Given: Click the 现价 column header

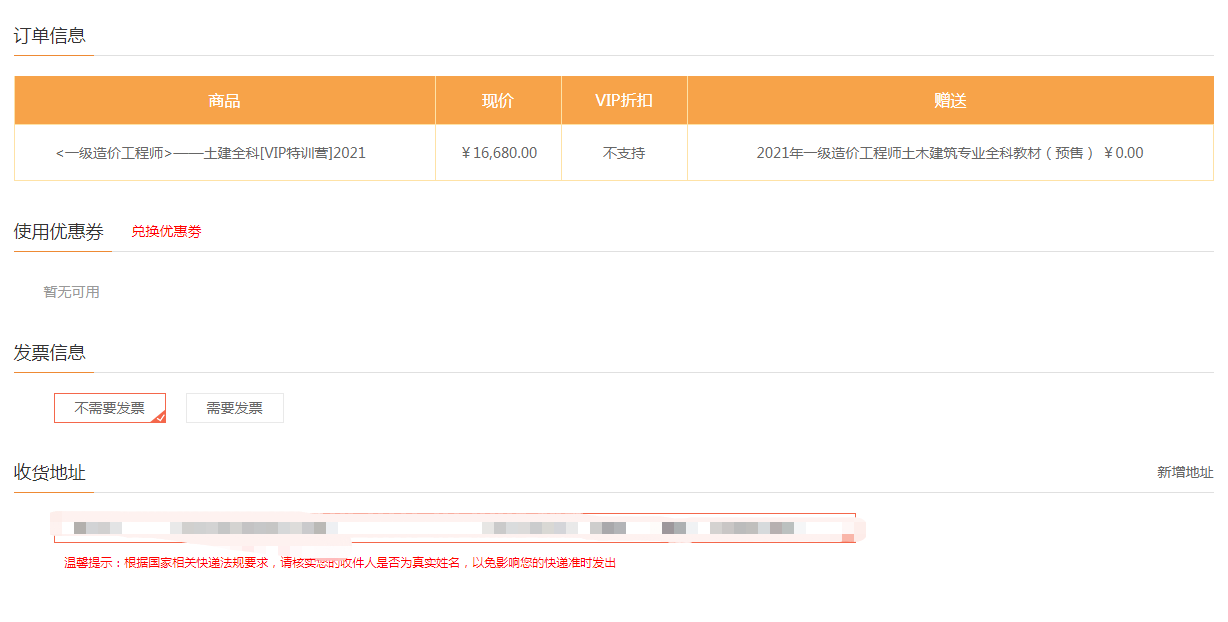Looking at the screenshot, I should point(497,101).
